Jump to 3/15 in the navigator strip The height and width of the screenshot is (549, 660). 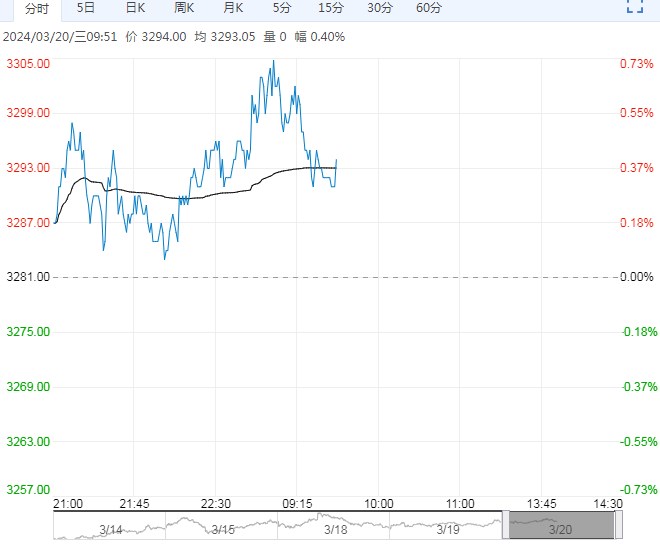(x=222, y=528)
